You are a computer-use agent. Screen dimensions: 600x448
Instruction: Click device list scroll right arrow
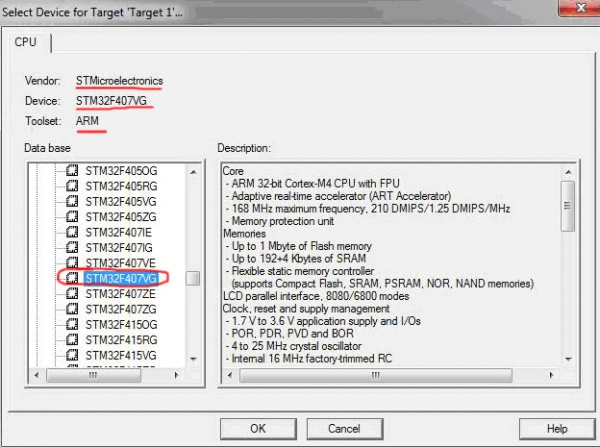[x=176, y=375]
